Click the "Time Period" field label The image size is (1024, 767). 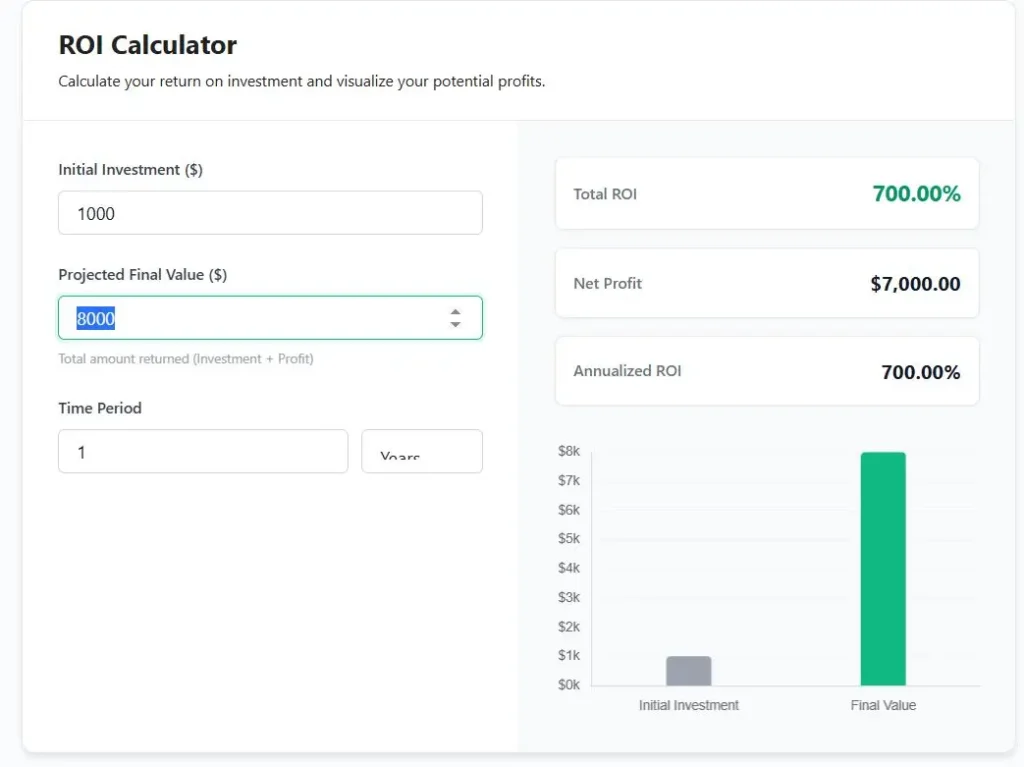pyautogui.click(x=100, y=408)
